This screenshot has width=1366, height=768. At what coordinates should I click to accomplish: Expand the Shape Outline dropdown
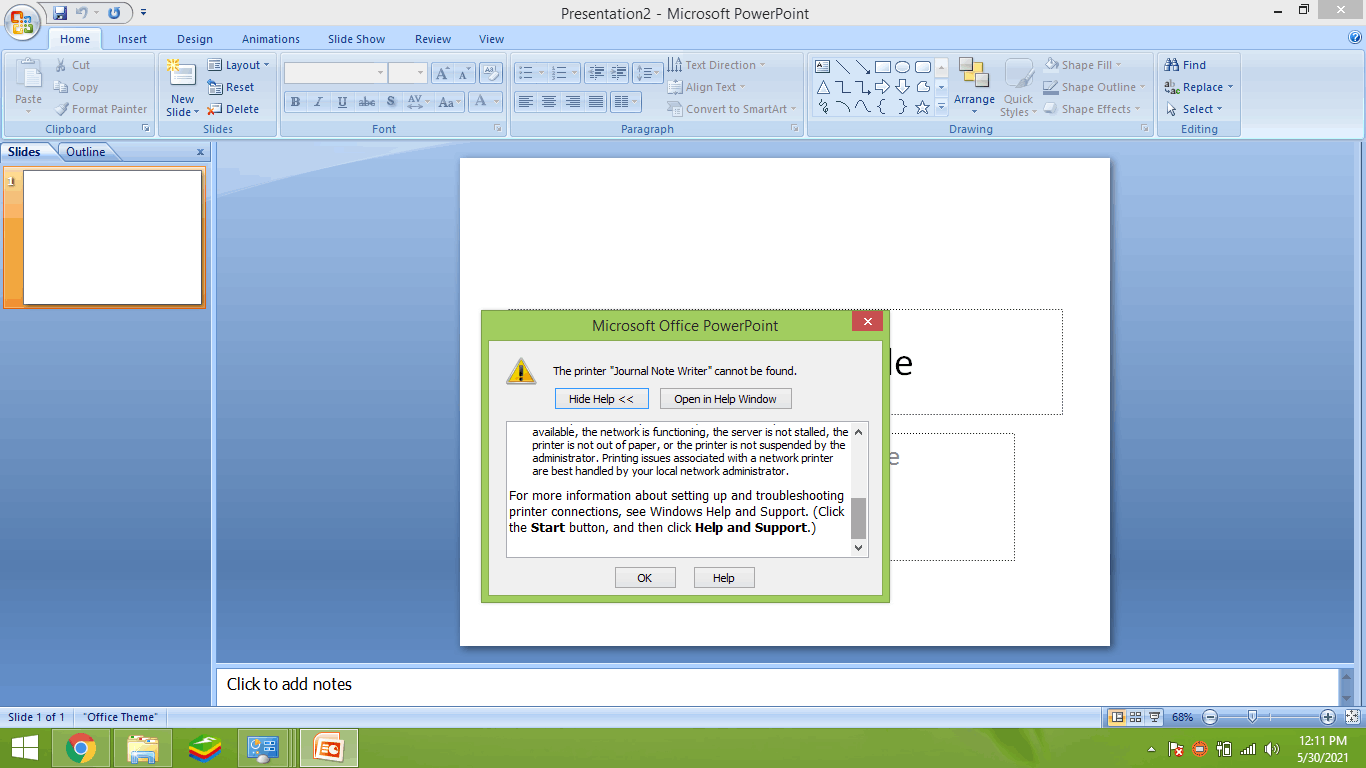point(1095,87)
